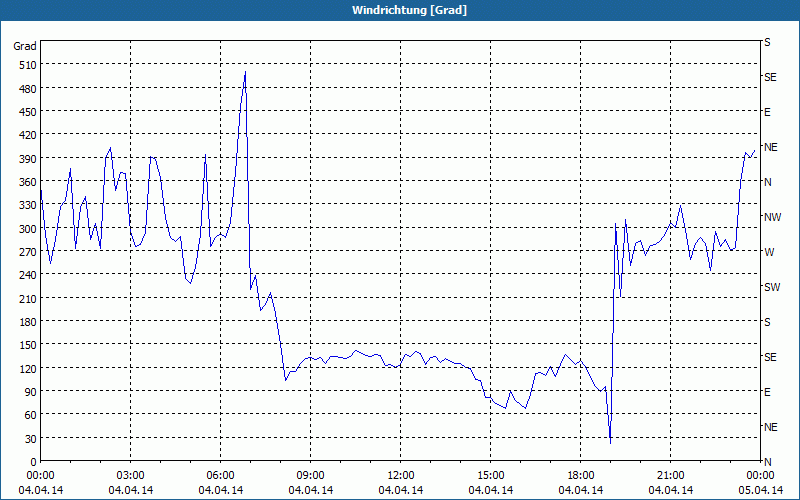Select the 18:00 time axis label
This screenshot has height=500, width=800.
(581, 476)
